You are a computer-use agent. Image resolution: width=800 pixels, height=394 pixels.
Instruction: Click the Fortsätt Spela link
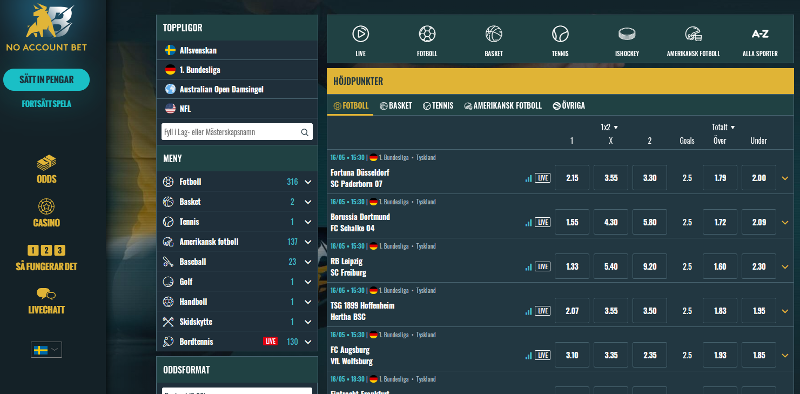pos(46,104)
